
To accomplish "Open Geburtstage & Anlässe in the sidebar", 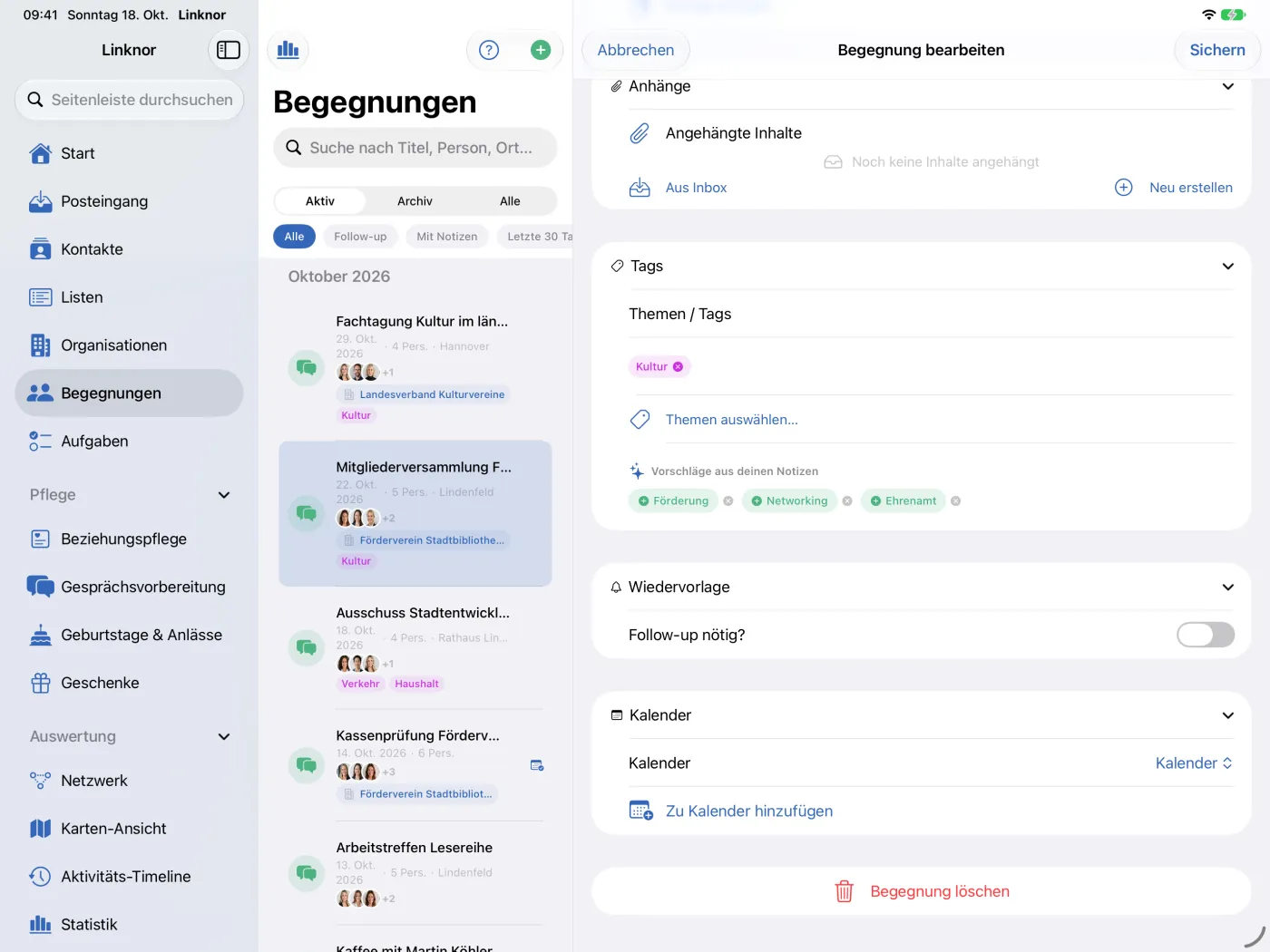I will click(129, 635).
